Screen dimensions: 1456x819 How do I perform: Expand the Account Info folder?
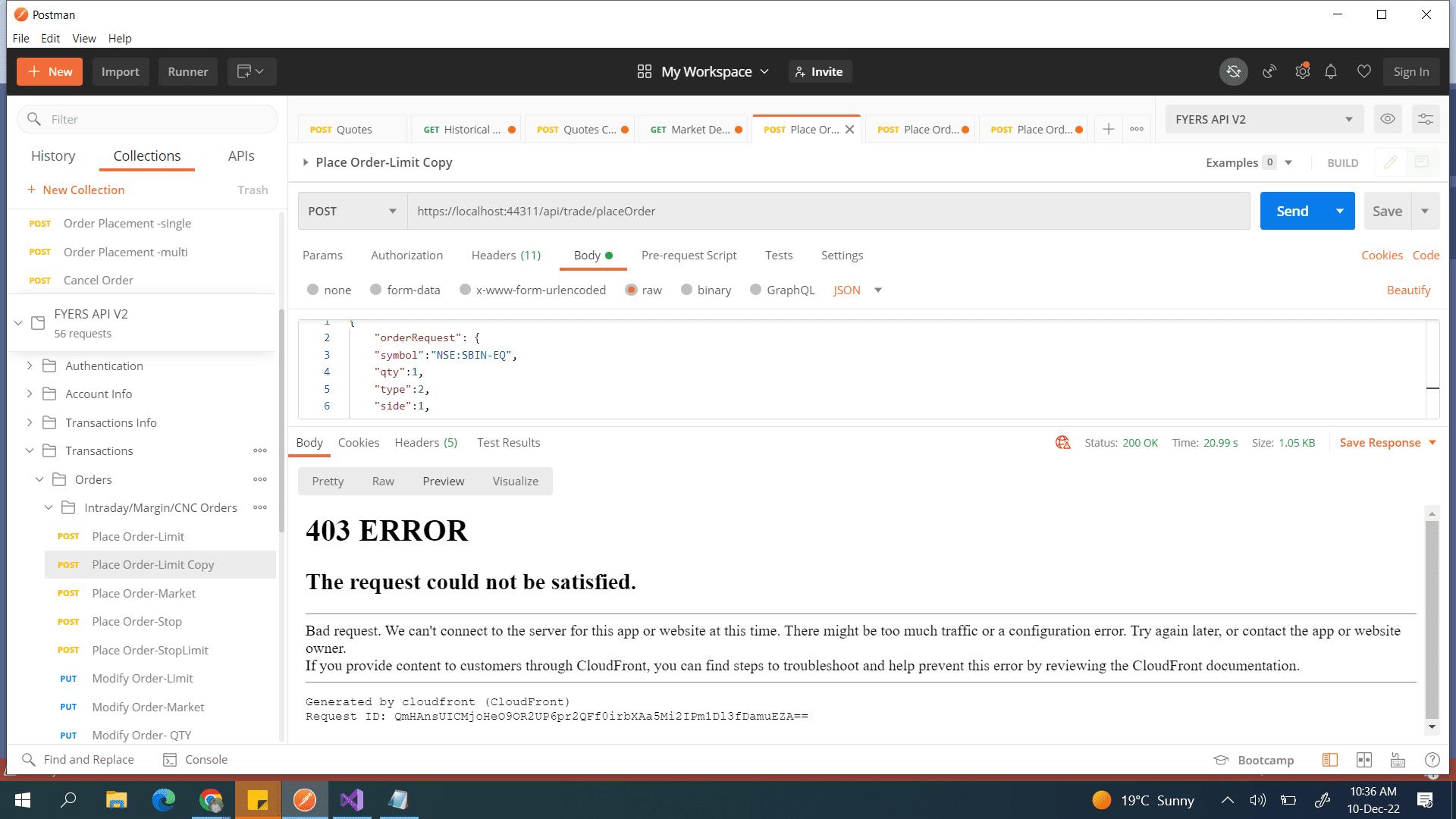pyautogui.click(x=29, y=394)
